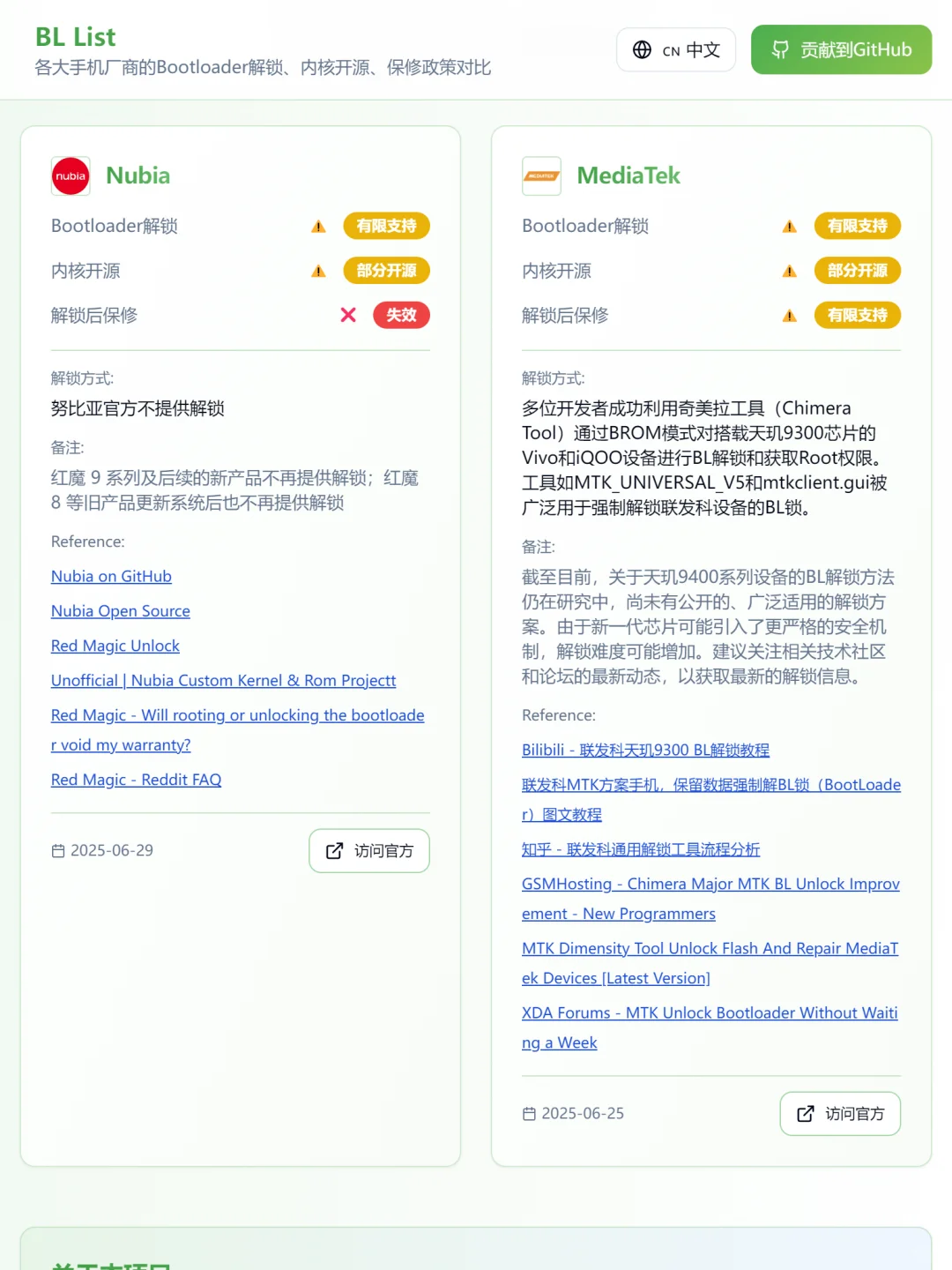The image size is (952, 1270).
Task: Click the 贡献到GitHub button
Action: coord(840,50)
